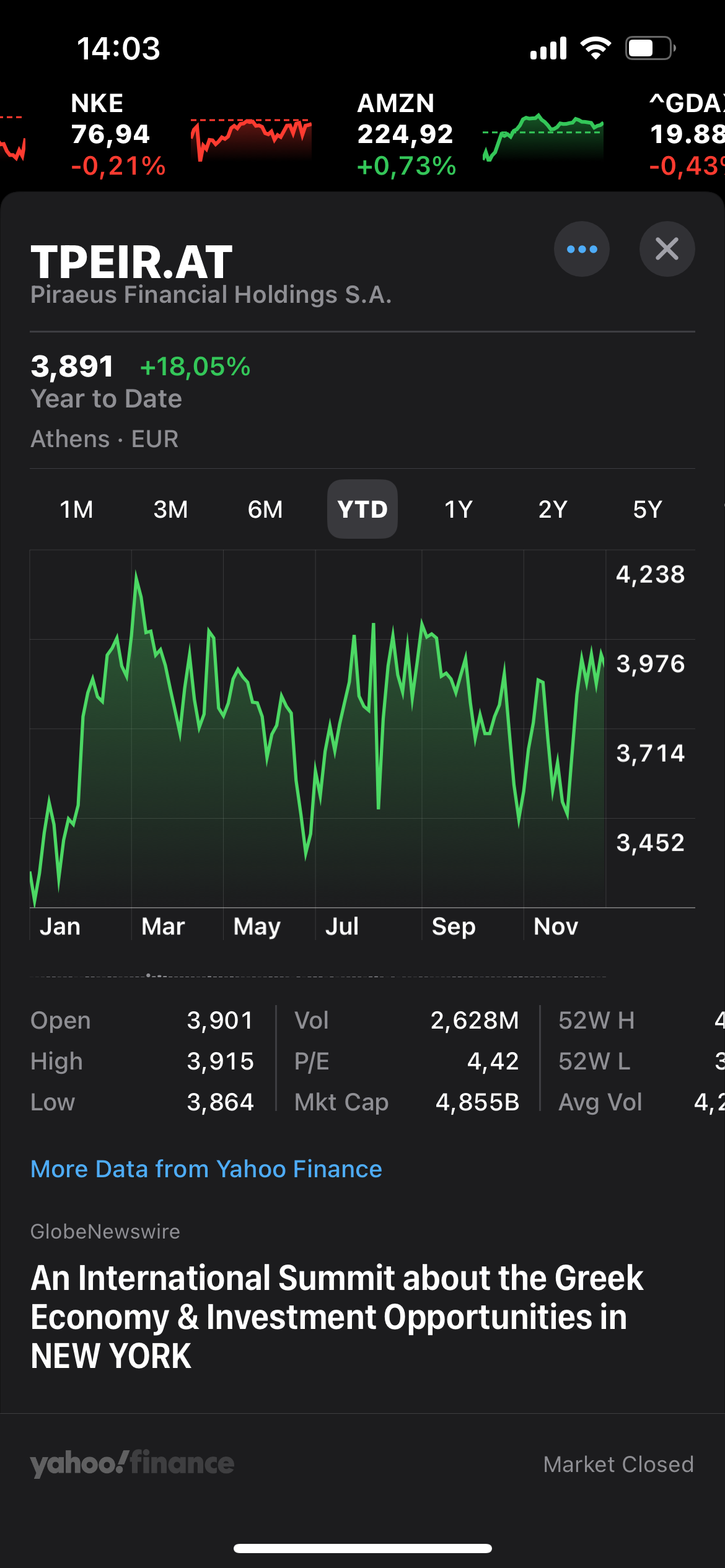The width and height of the screenshot is (725, 1568).
Task: Tap the Low value 3,864
Action: point(221,1102)
